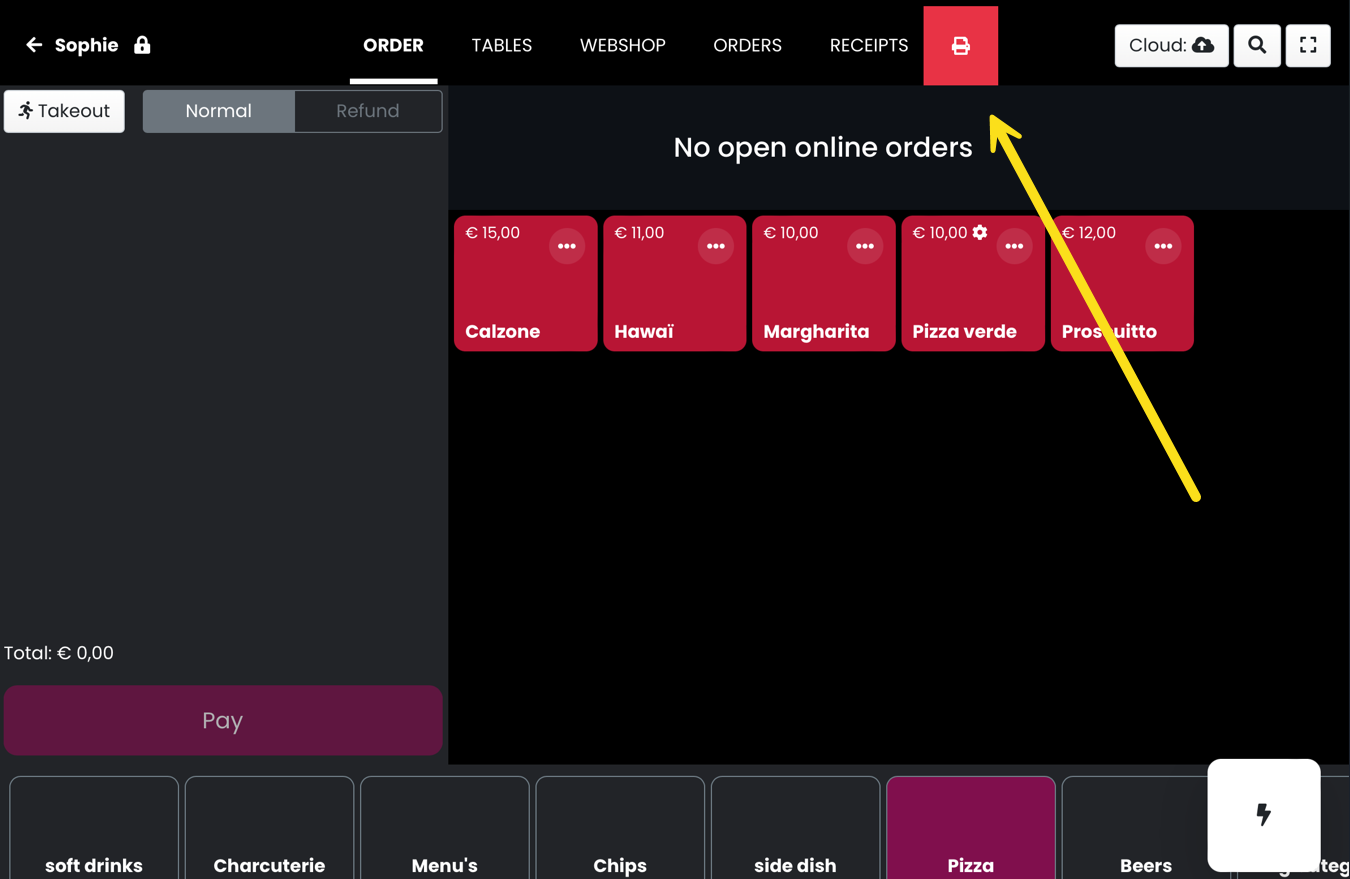
Task: Click the lightning bolt quick action button
Action: click(x=1264, y=814)
